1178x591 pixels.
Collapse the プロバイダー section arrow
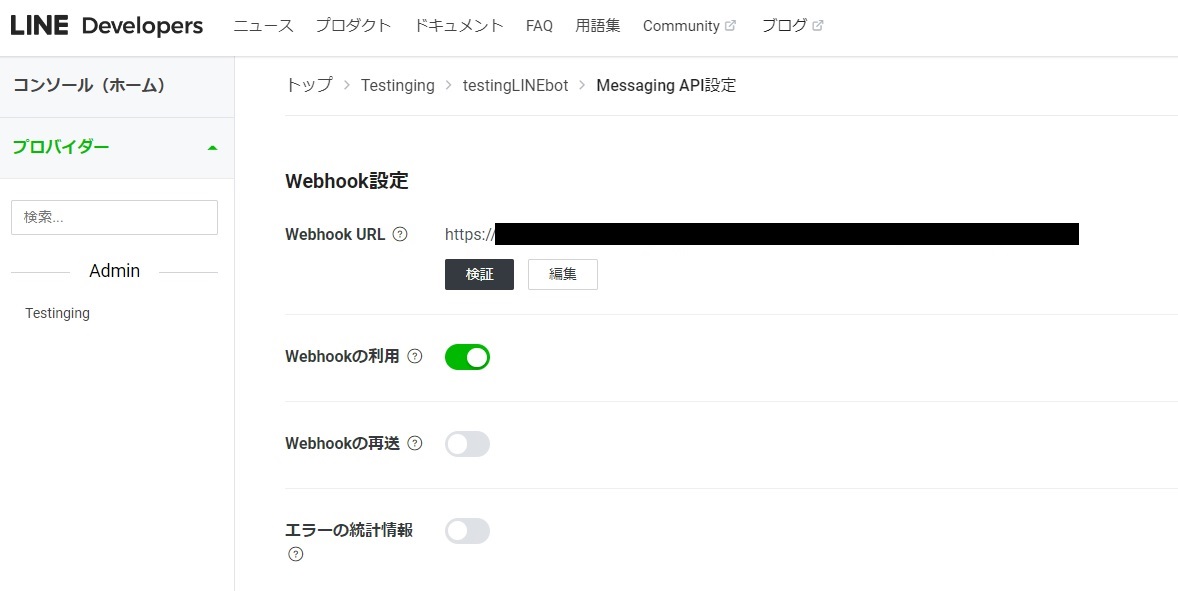[x=211, y=148]
